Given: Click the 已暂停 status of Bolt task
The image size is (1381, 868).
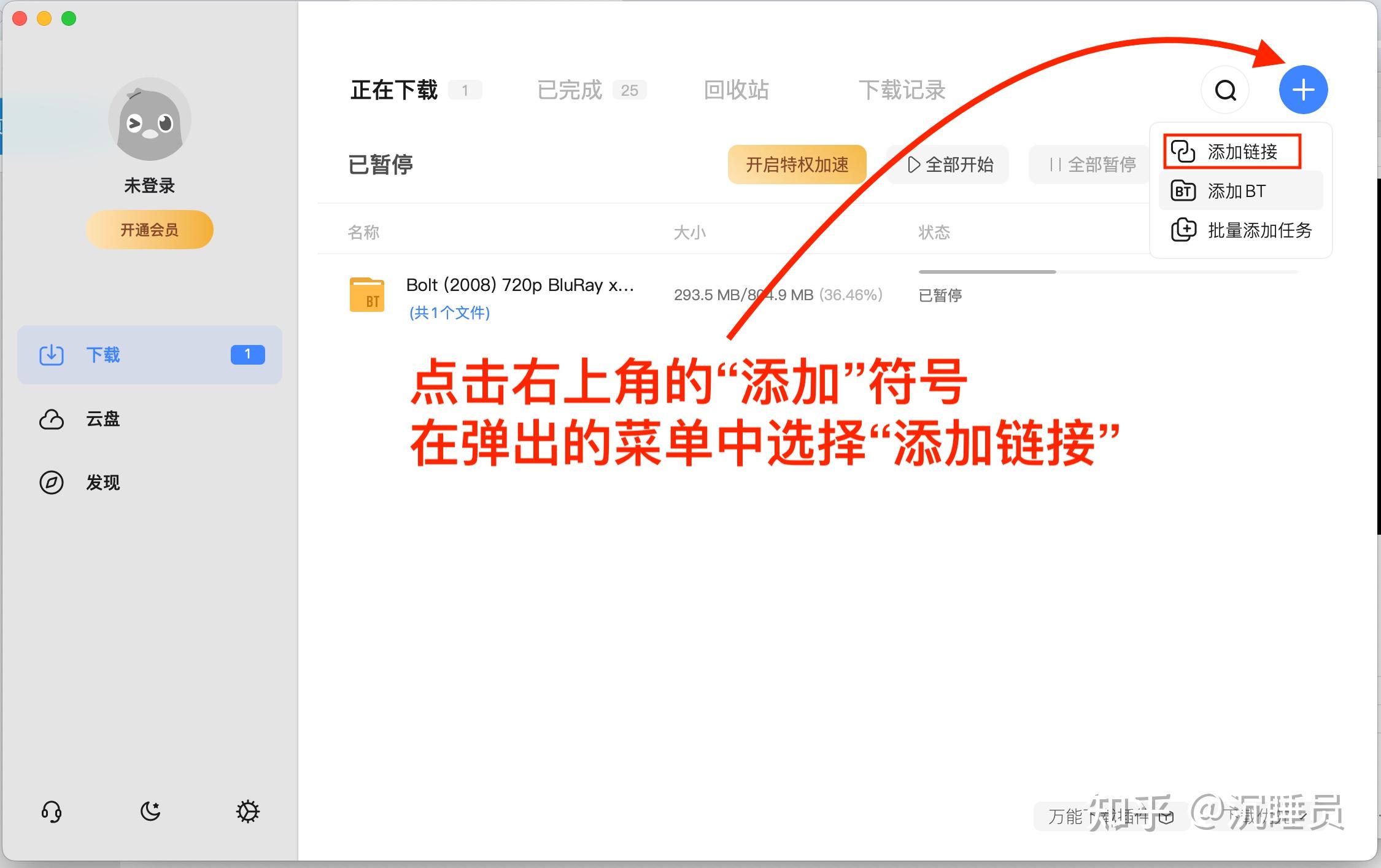Looking at the screenshot, I should click(940, 295).
